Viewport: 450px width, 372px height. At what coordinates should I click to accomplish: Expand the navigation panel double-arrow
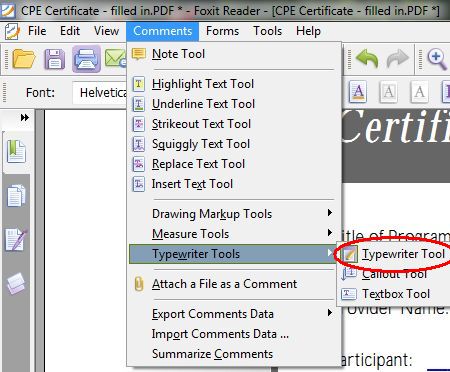coord(25,117)
